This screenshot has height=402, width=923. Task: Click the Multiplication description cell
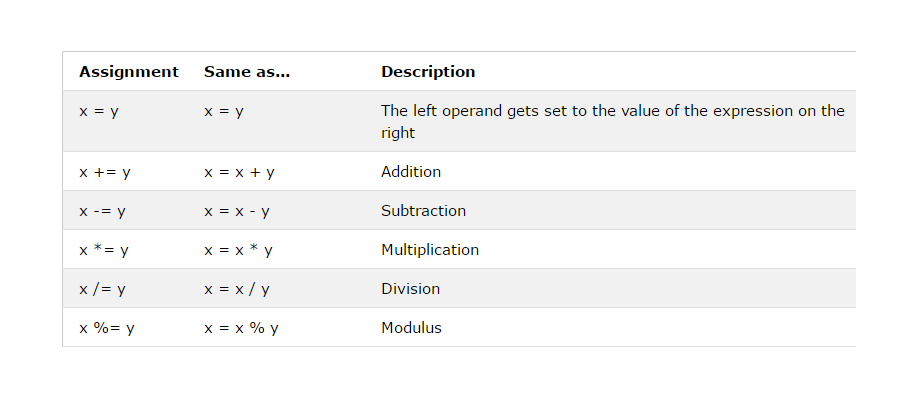pyautogui.click(x=430, y=250)
